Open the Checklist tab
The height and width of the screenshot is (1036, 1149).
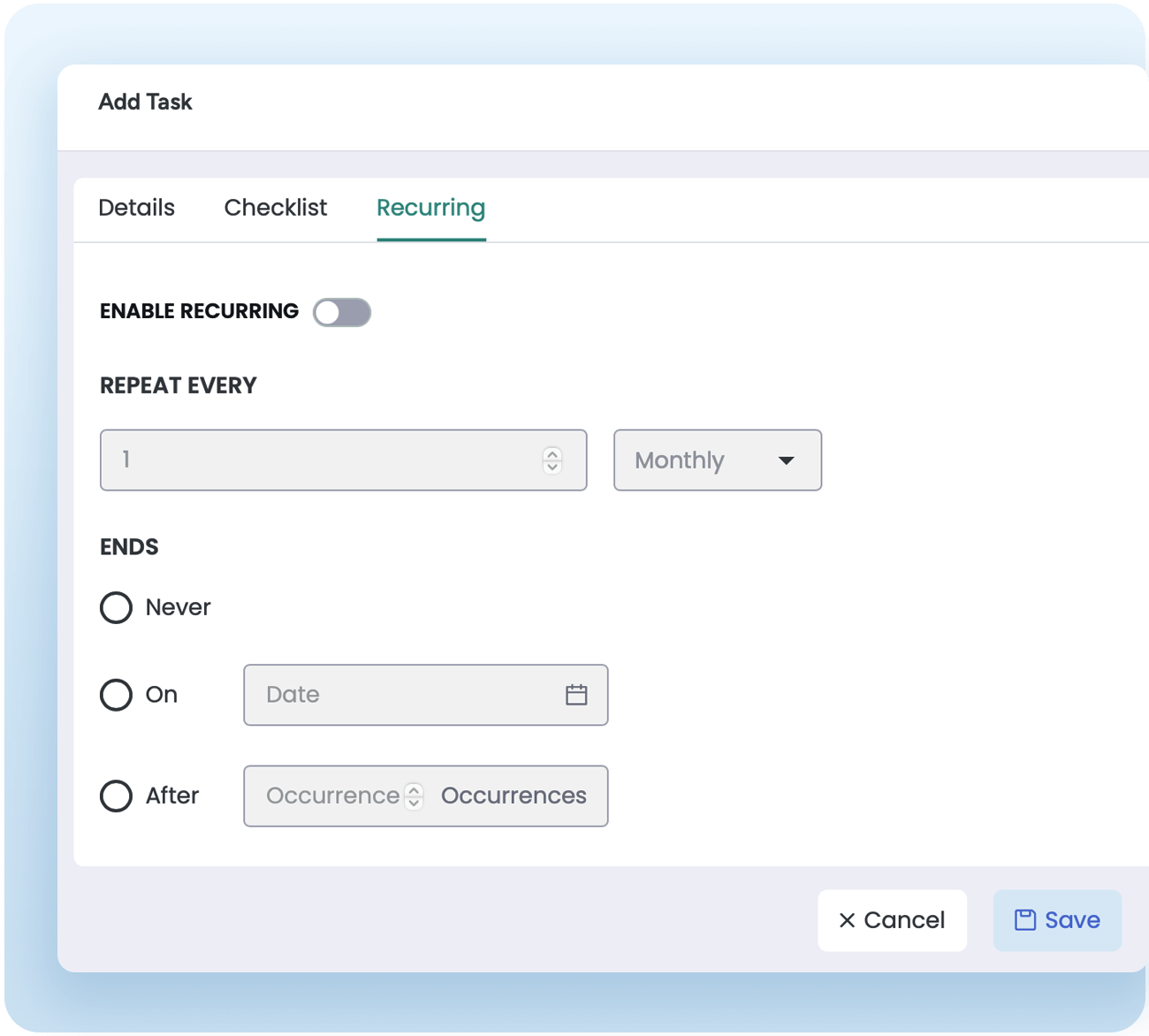tap(275, 208)
